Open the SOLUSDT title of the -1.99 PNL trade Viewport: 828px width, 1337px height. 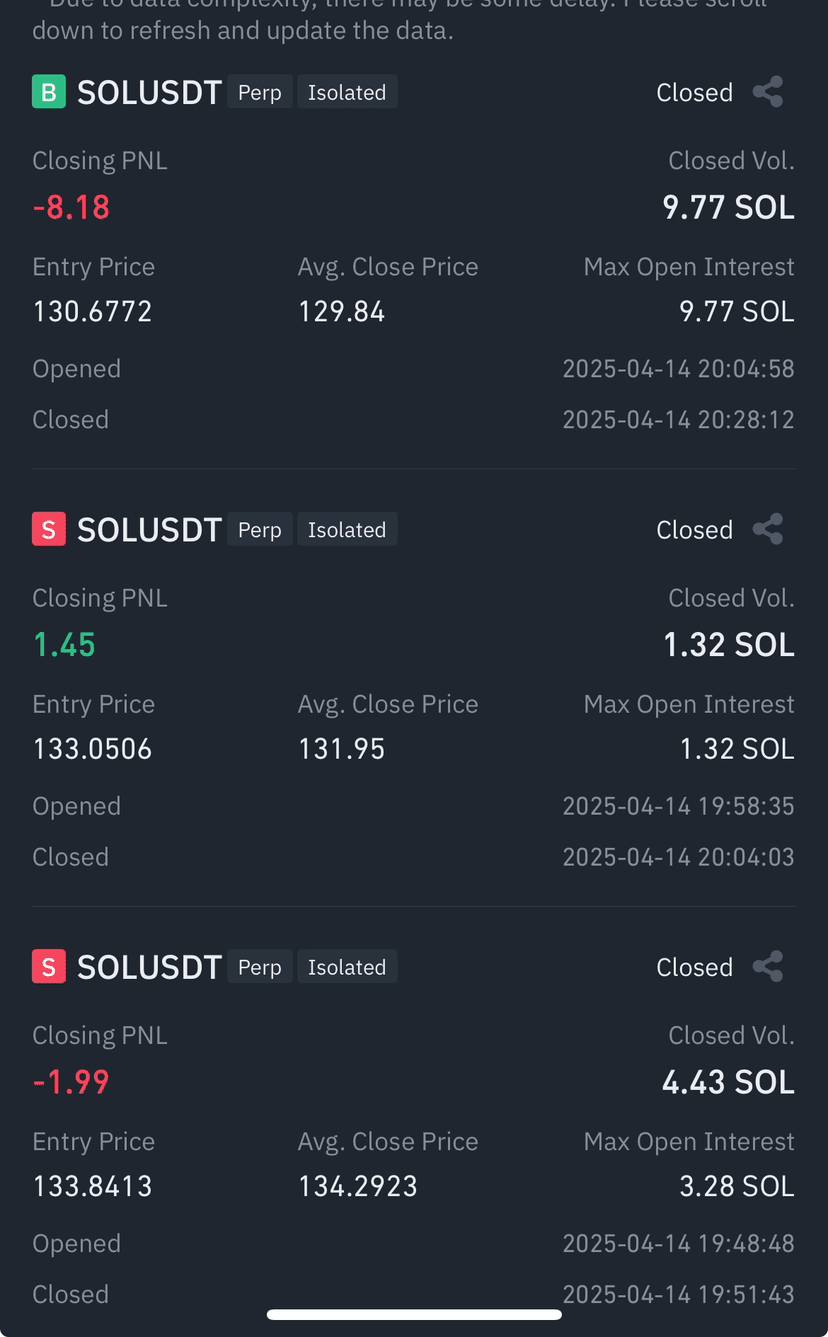149,968
